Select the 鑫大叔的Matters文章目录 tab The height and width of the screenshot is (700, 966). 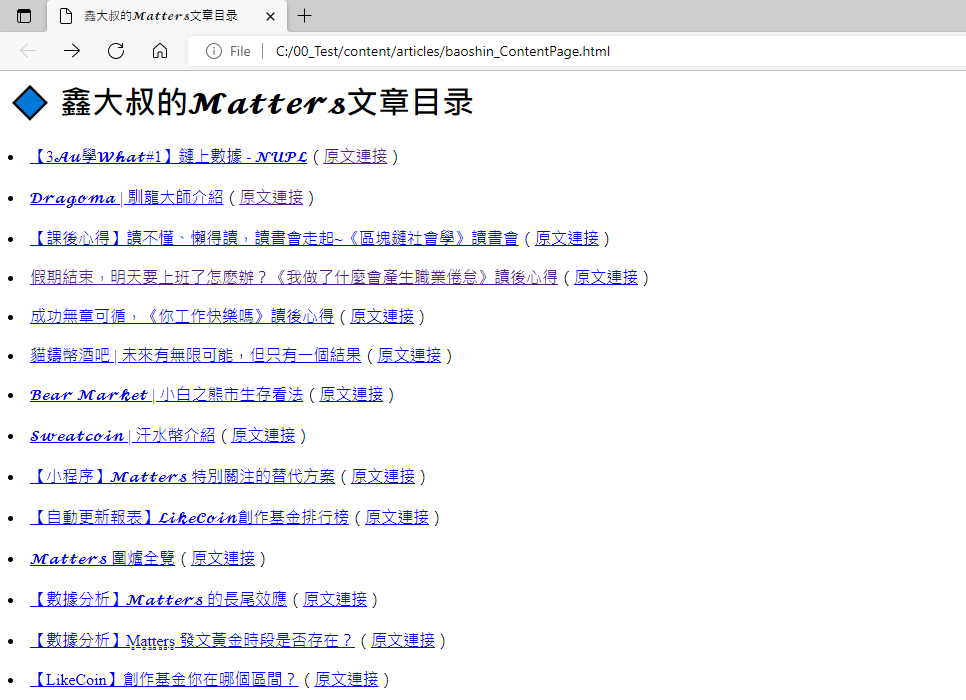coord(167,16)
